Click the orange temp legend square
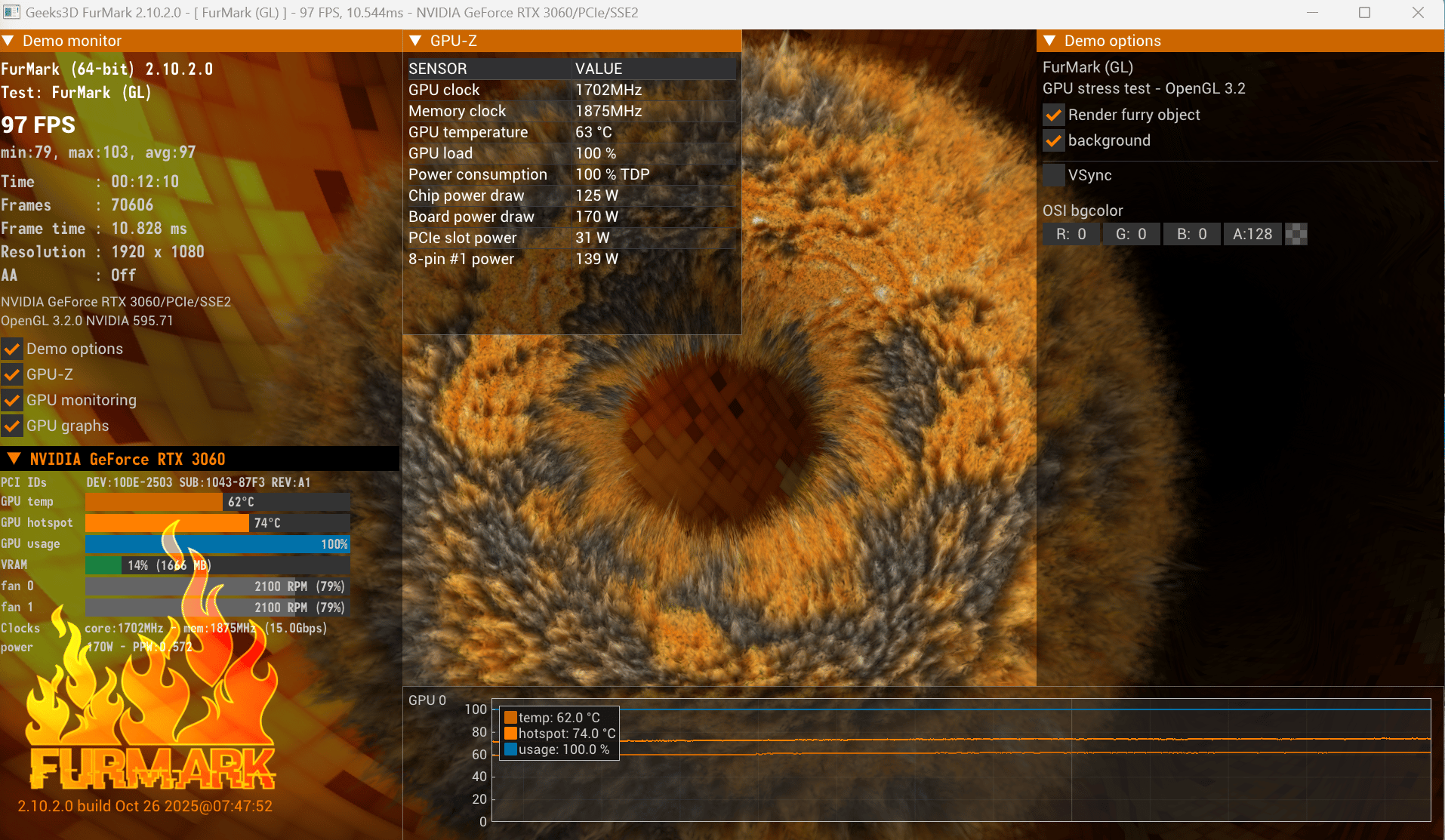The image size is (1445, 840). pyautogui.click(x=510, y=718)
